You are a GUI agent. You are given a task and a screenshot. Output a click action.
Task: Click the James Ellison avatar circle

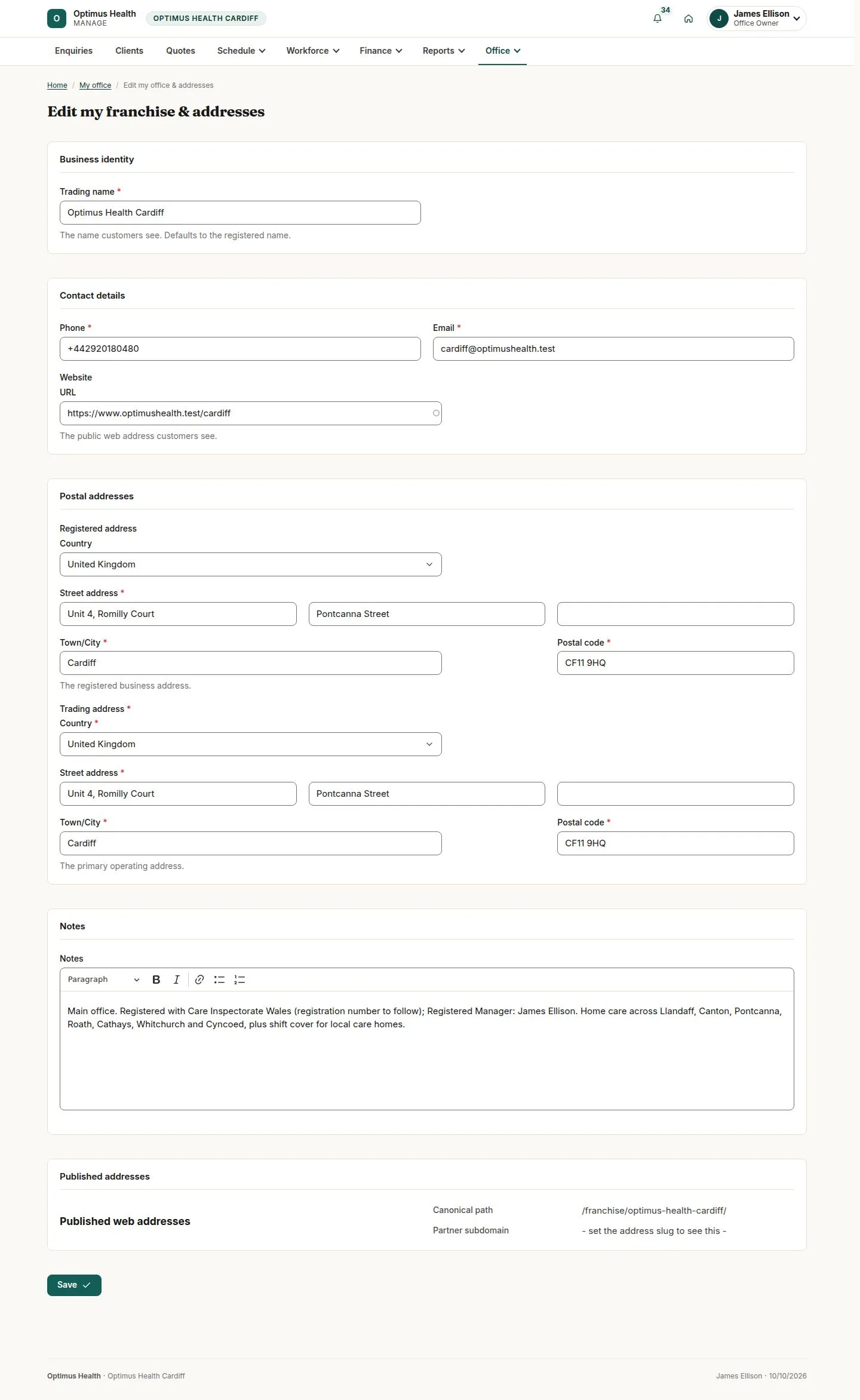tap(719, 19)
